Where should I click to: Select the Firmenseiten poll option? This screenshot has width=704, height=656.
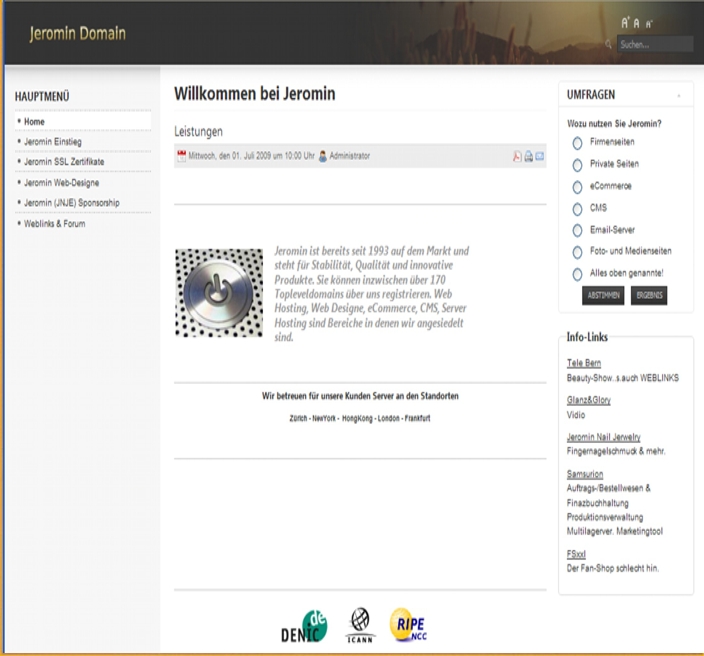pos(577,143)
